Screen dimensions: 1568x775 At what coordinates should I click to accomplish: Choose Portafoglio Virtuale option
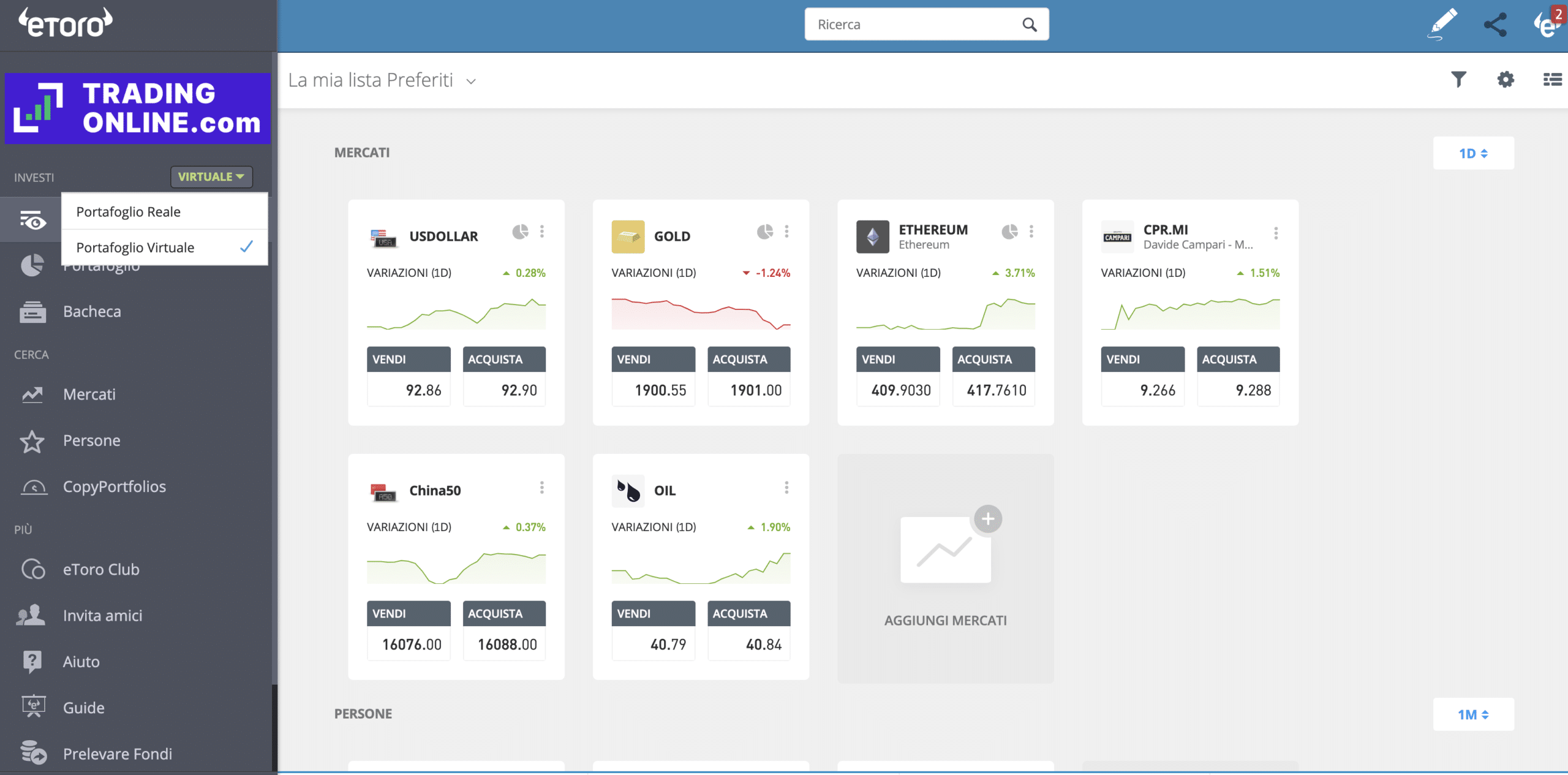click(164, 247)
